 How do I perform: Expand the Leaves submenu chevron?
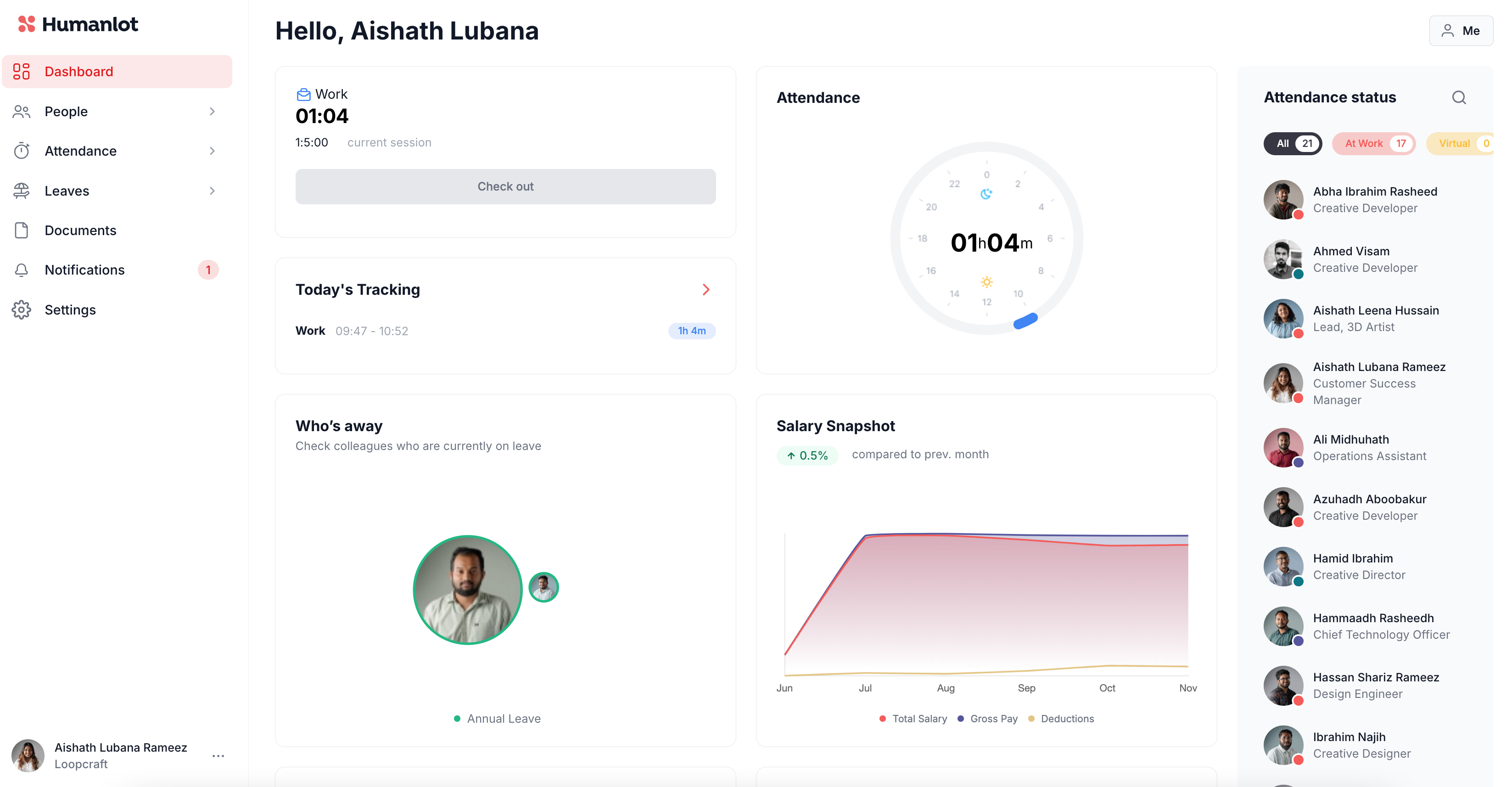212,191
